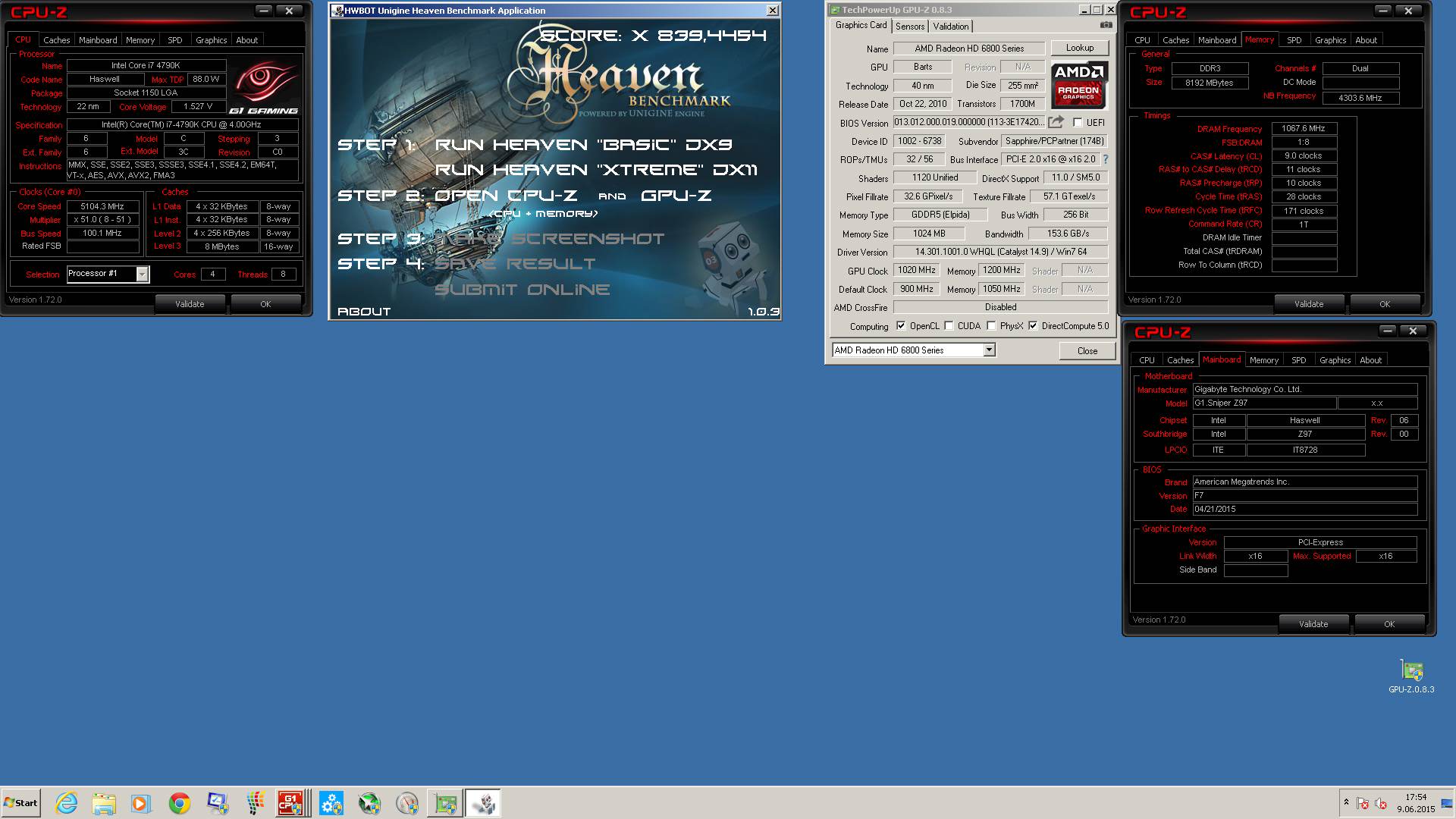Click the BIOS share/upload arrow icon in GPU-Z
1456x819 pixels.
point(1056,122)
